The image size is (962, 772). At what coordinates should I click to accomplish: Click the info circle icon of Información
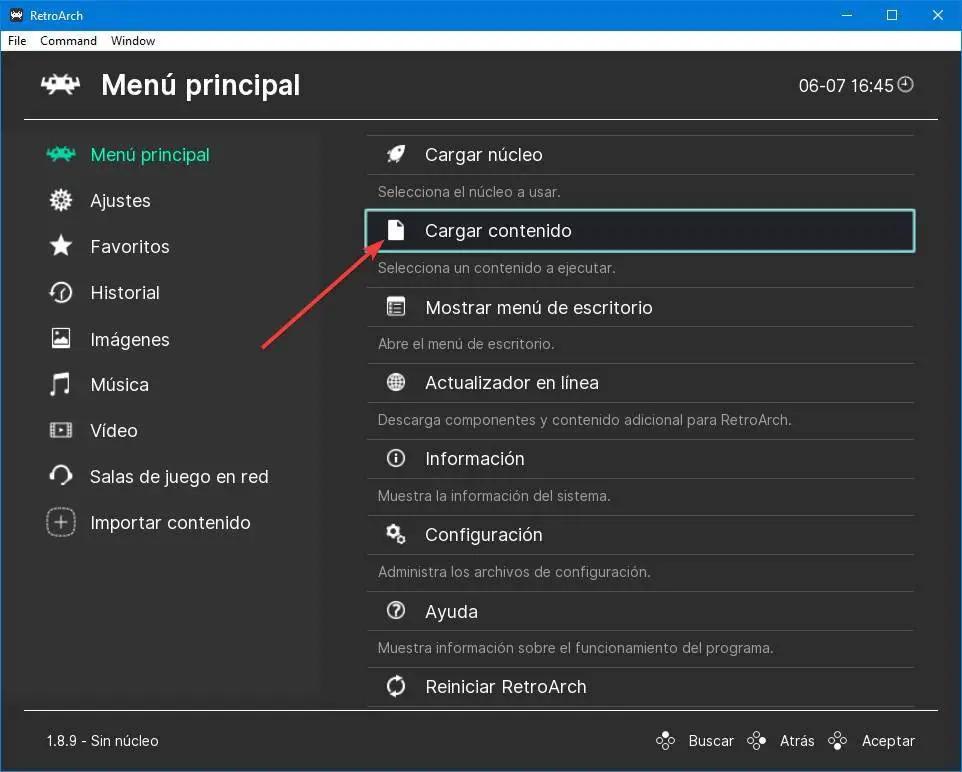[396, 458]
